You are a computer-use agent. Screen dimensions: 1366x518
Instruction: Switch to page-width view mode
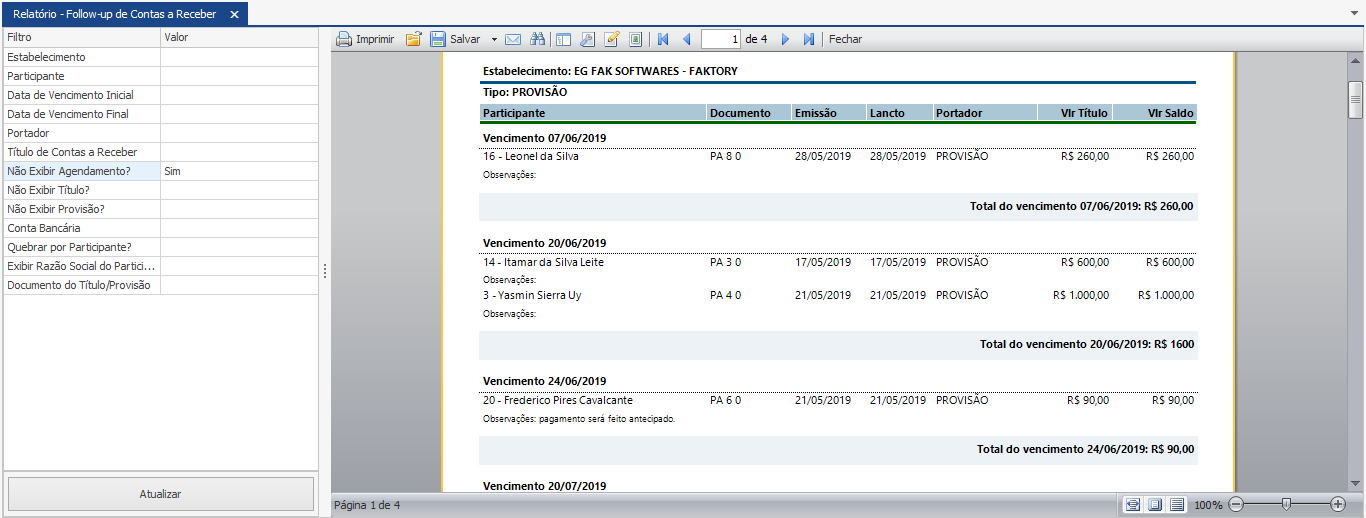pyautogui.click(x=1132, y=505)
